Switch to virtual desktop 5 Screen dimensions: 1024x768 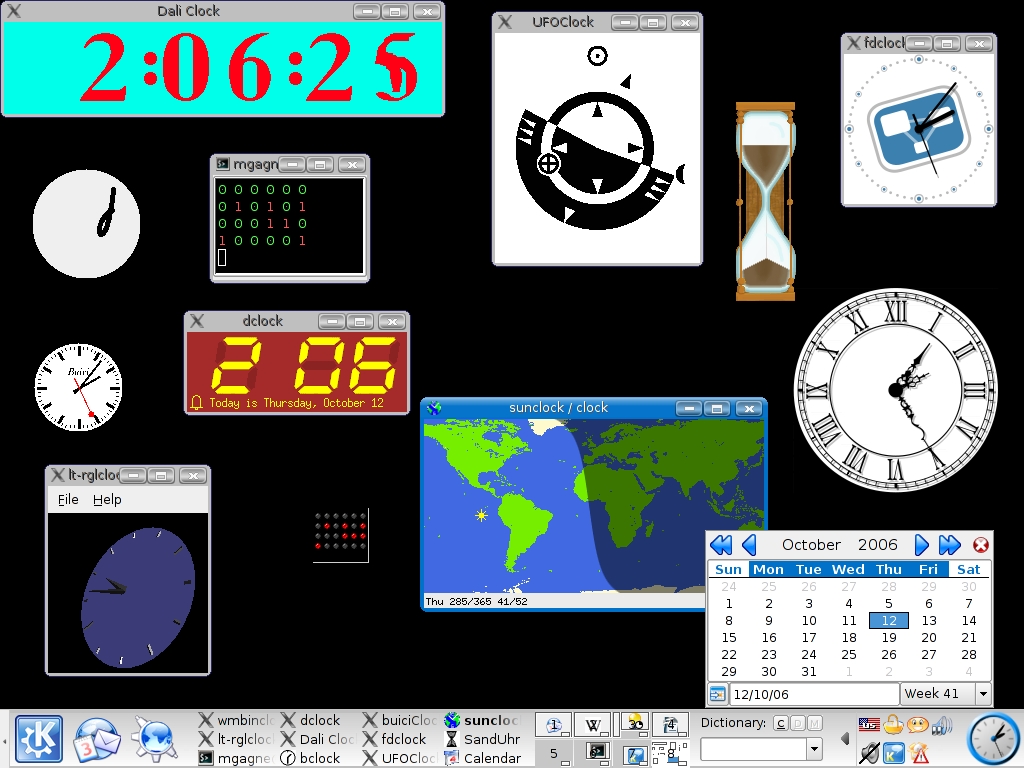(x=554, y=753)
